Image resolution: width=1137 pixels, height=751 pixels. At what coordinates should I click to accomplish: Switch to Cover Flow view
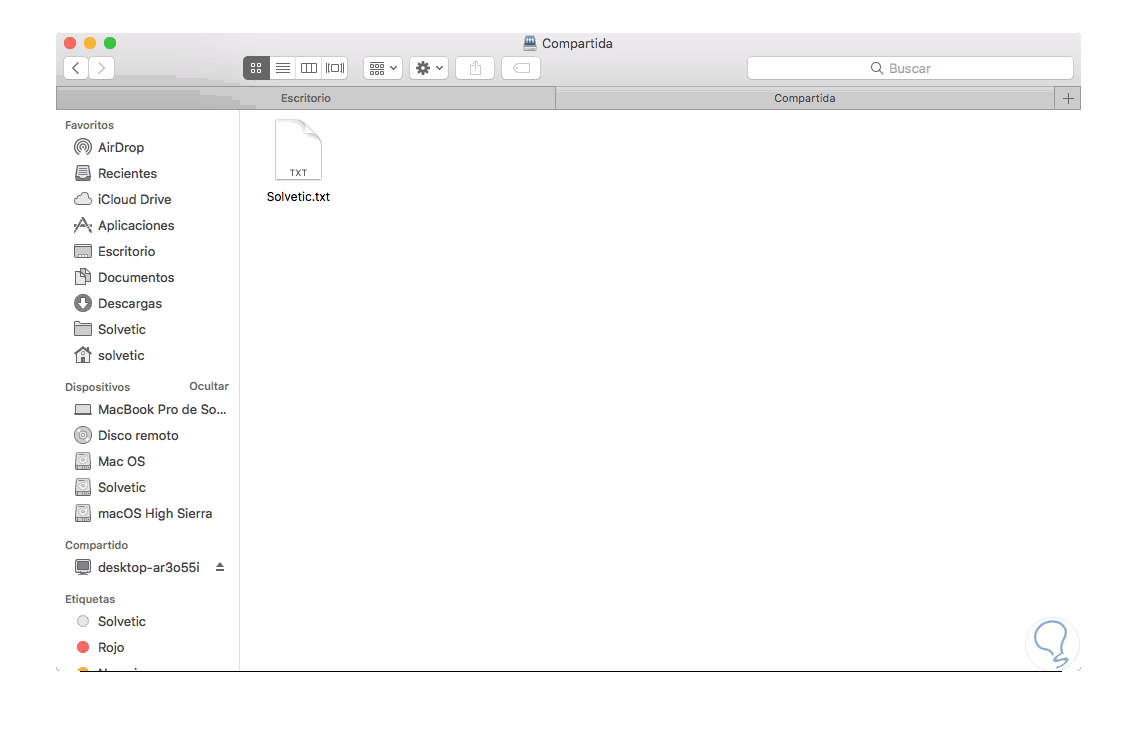coord(335,68)
